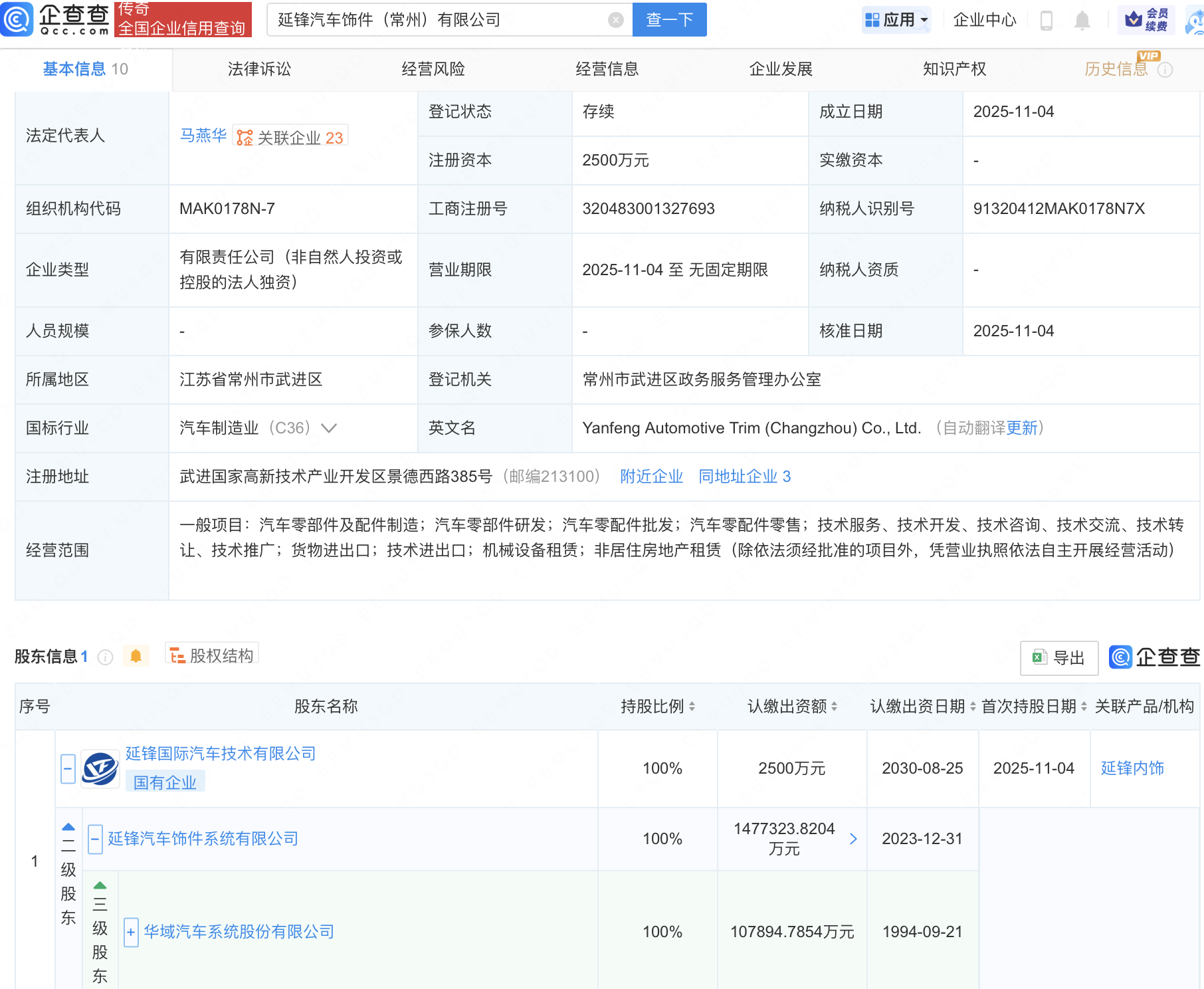This screenshot has height=989, width=1204.
Task: Open the 应用 dropdown in the header
Action: tap(896, 19)
